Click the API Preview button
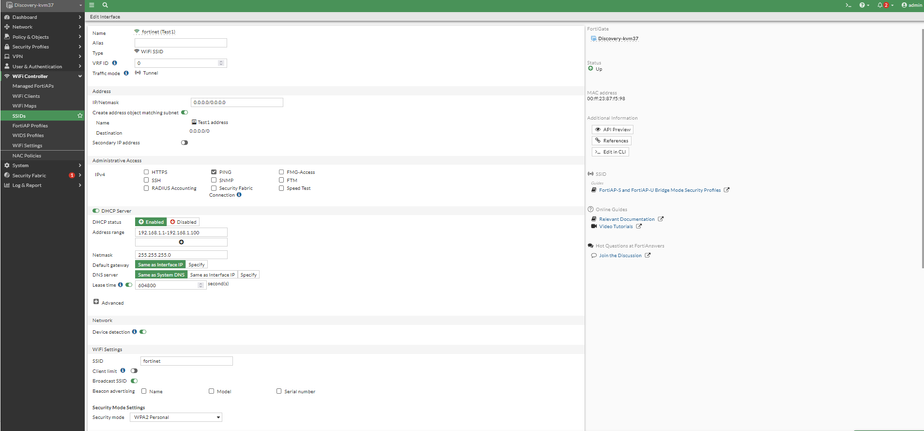Screen dimensions: 924x431 pos(613,129)
